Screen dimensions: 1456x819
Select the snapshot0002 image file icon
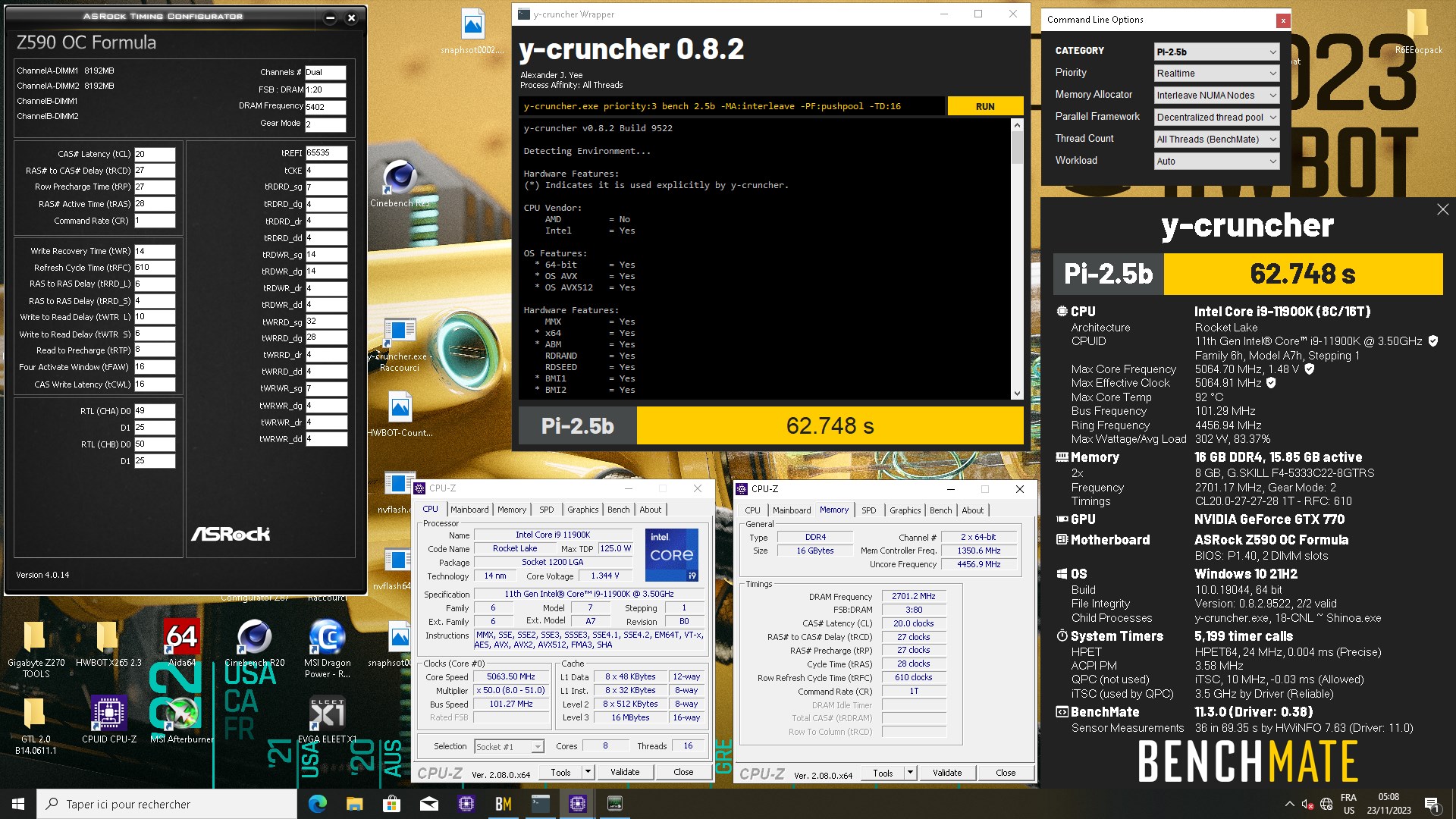coord(472,33)
